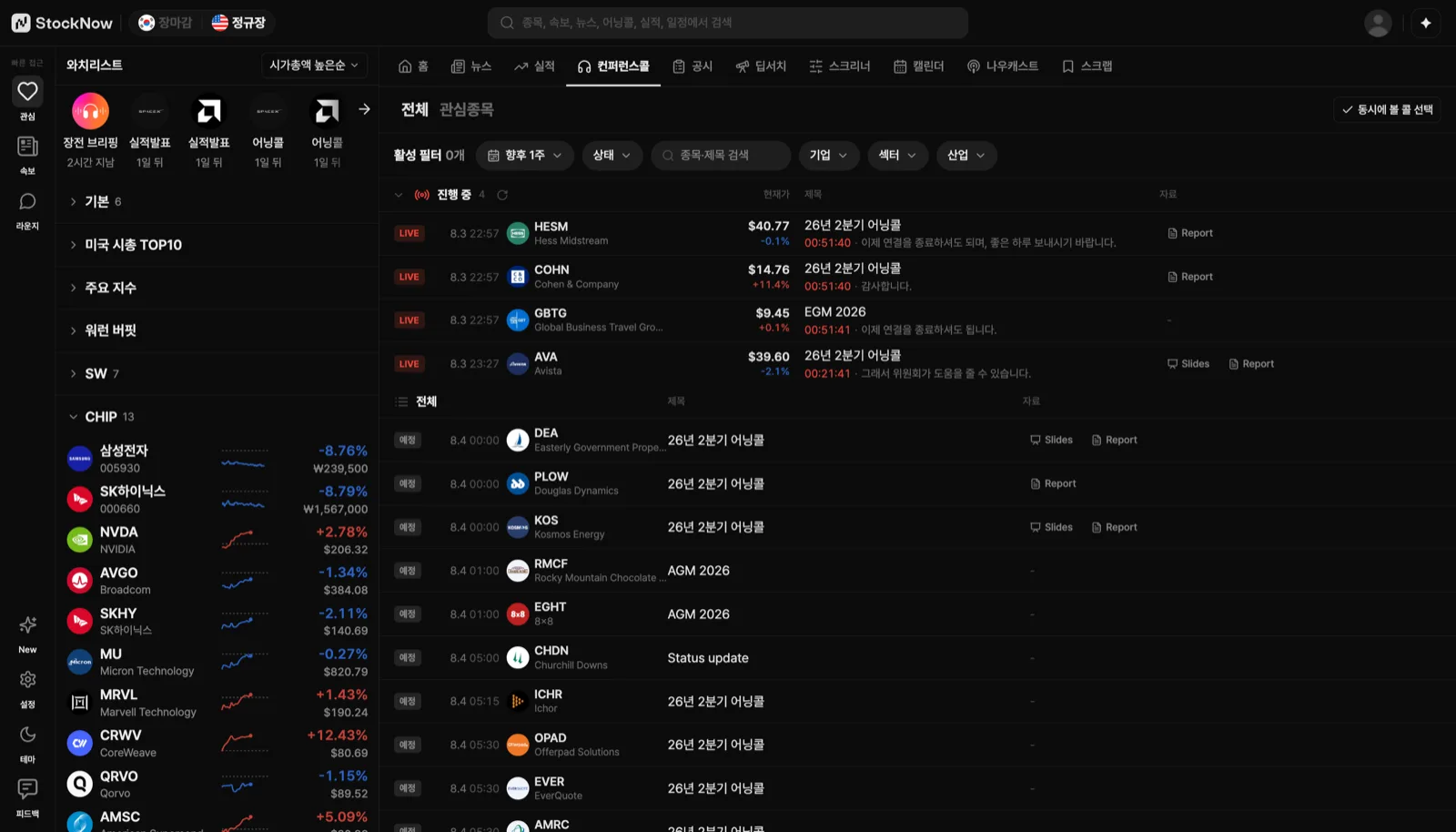Screen dimensions: 1456x832
Task: Open the 라운지 chat sidebar icon
Action: pos(27,201)
